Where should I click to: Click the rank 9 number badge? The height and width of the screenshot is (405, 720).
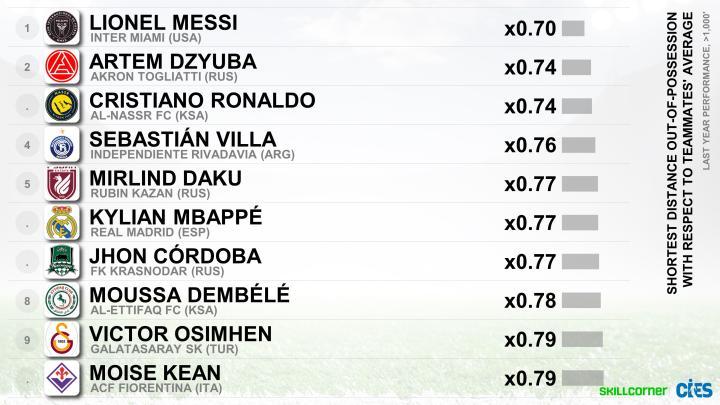coord(27,340)
